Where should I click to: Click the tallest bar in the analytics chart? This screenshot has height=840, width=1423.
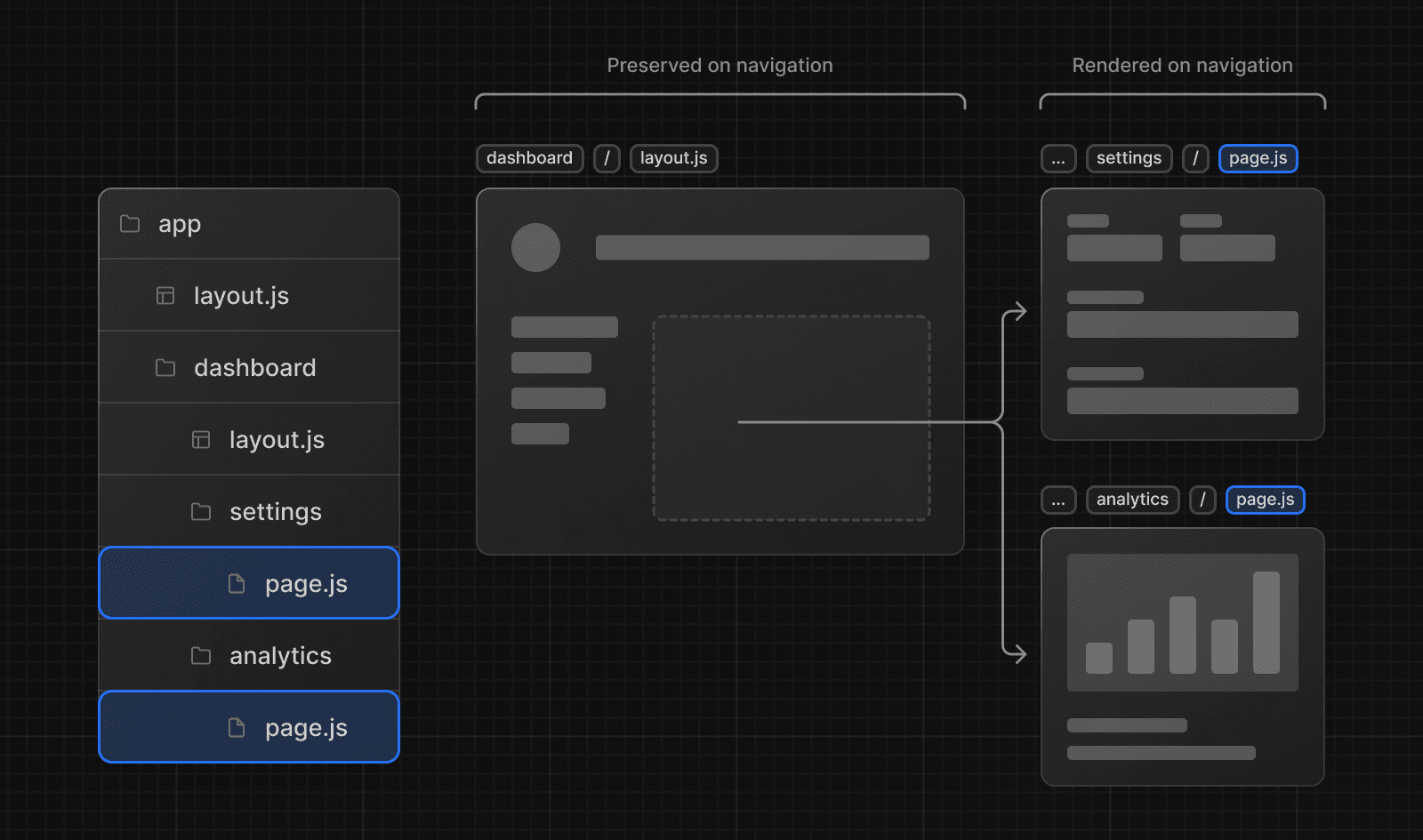[1265, 622]
